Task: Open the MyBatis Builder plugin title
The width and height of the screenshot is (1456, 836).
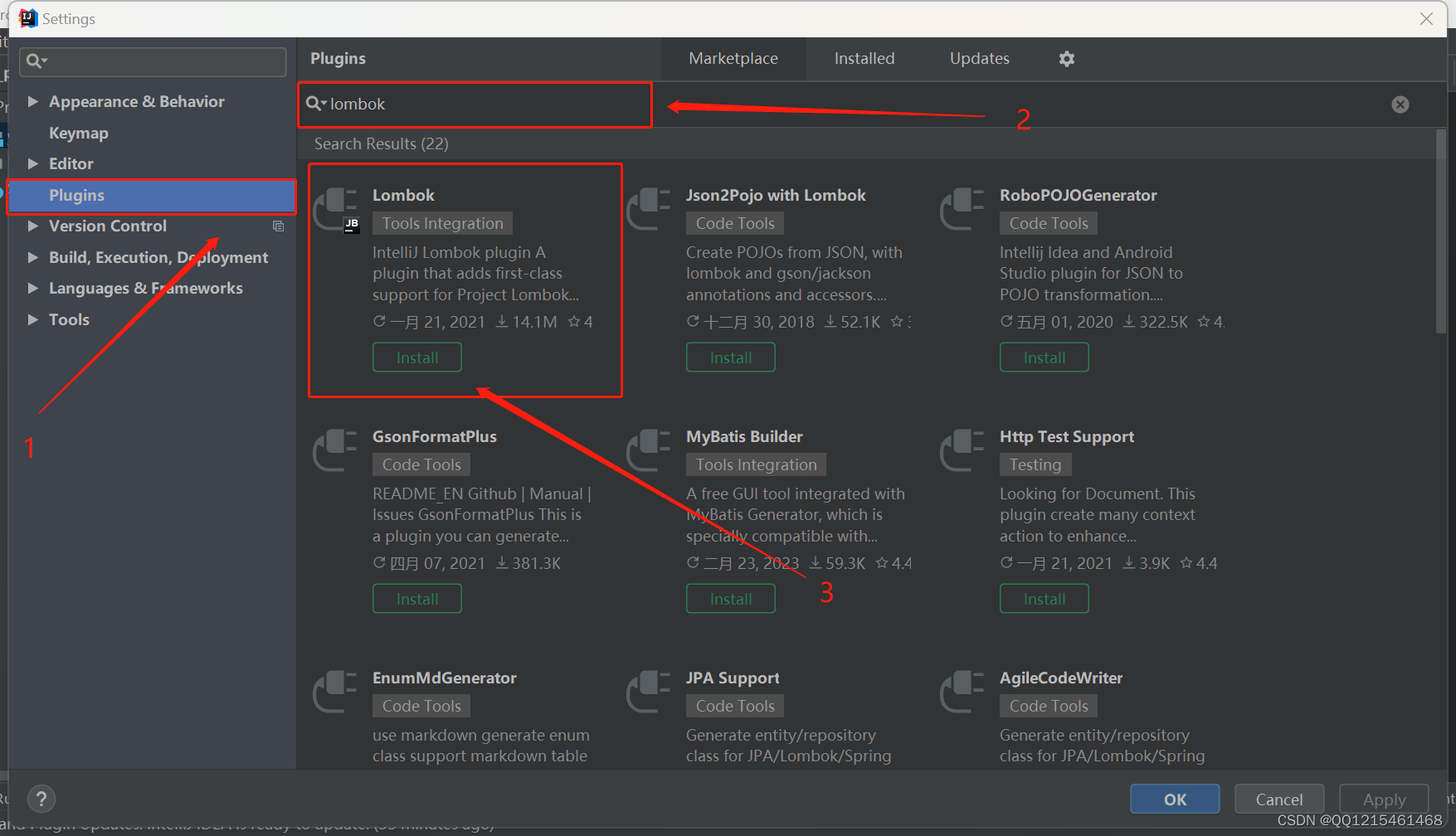Action: [x=744, y=437]
